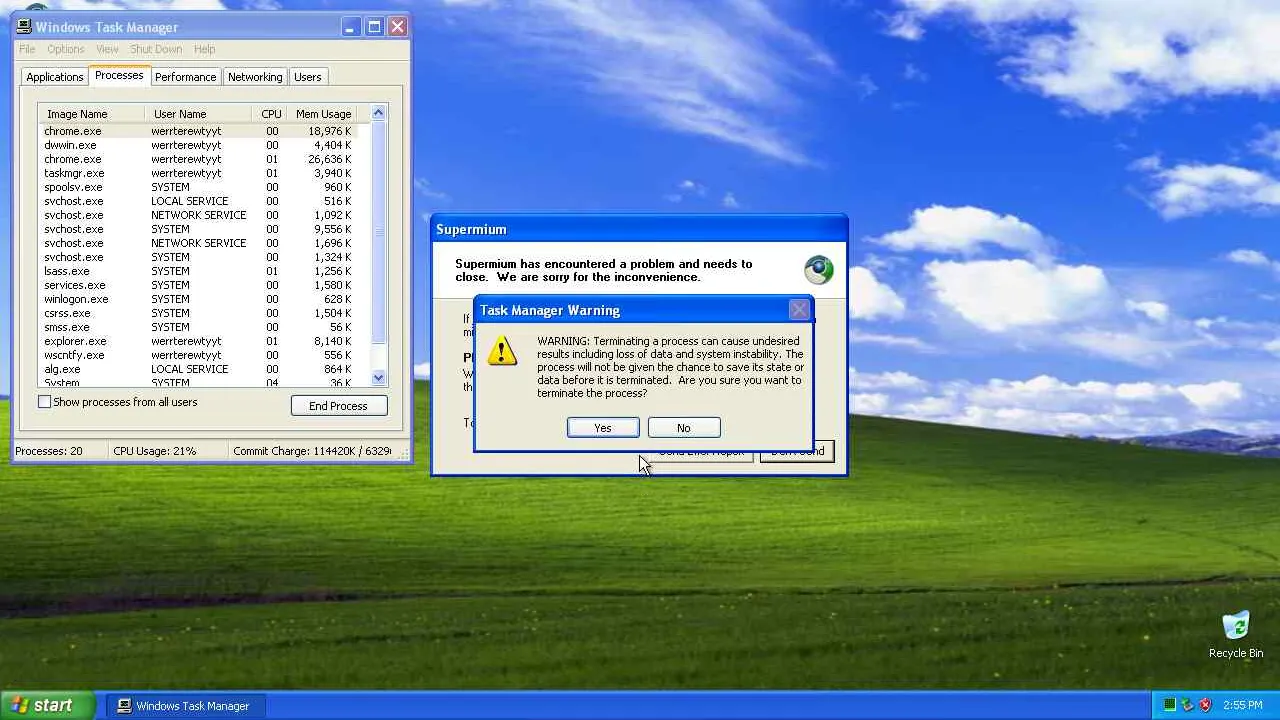Sort processes by Image Name column
The height and width of the screenshot is (720, 1280).
pos(91,114)
